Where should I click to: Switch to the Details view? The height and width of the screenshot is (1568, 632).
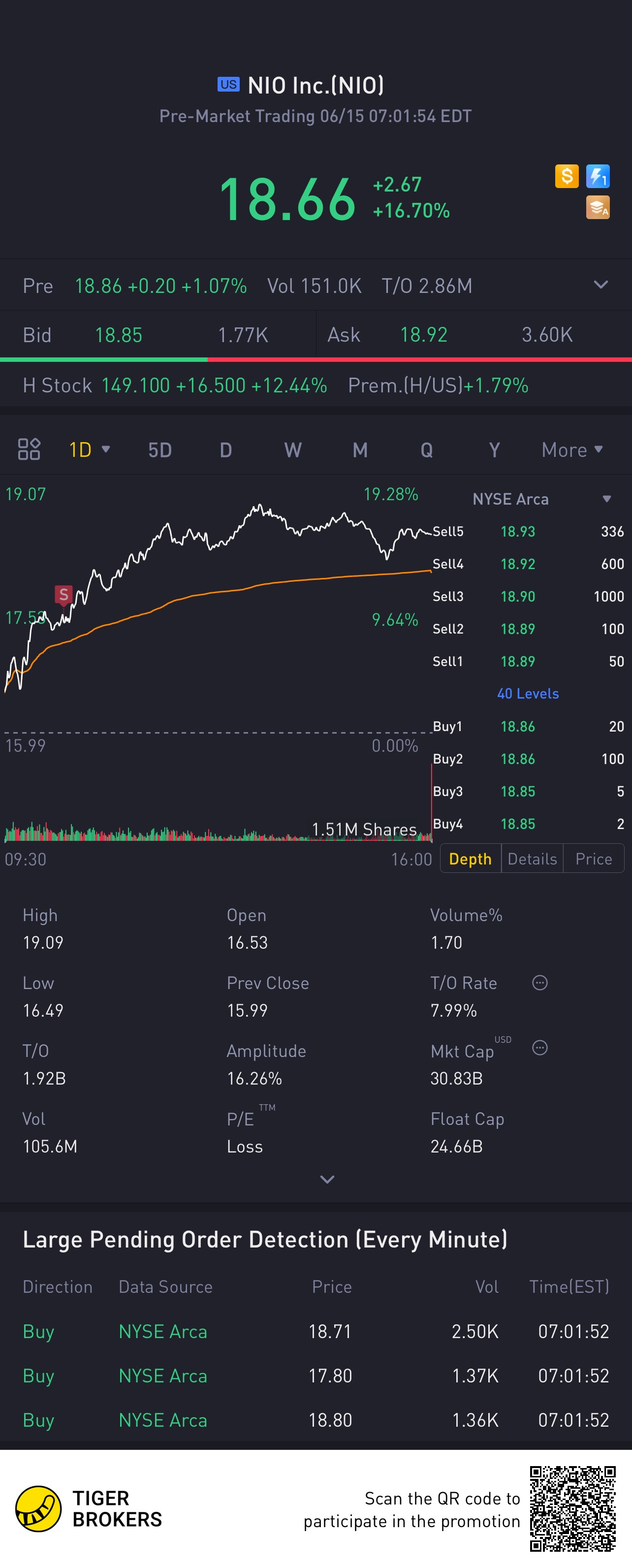tap(532, 858)
